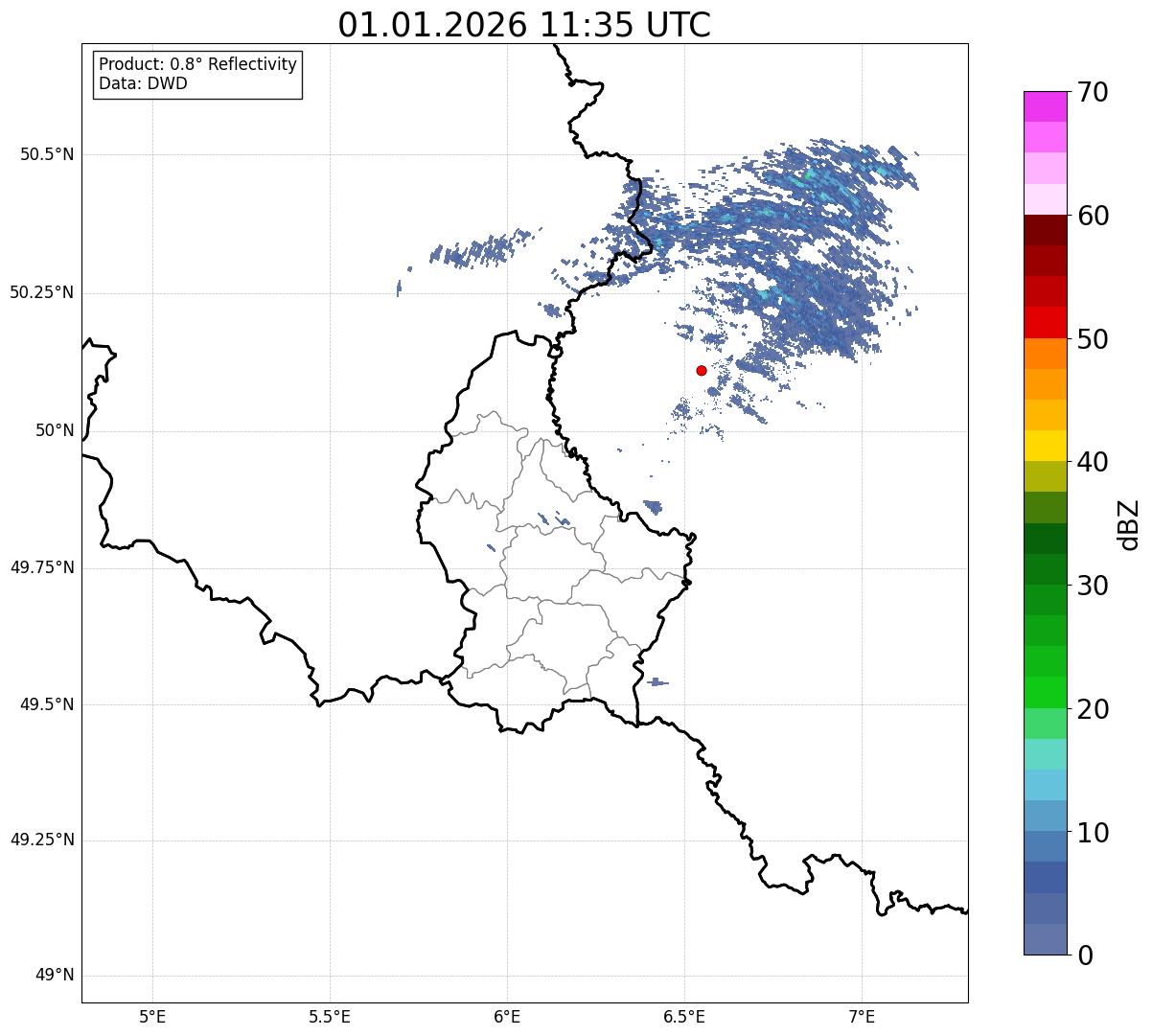Click the 49.5°N latitude label
This screenshot has width=1152, height=1036.
coord(47,704)
